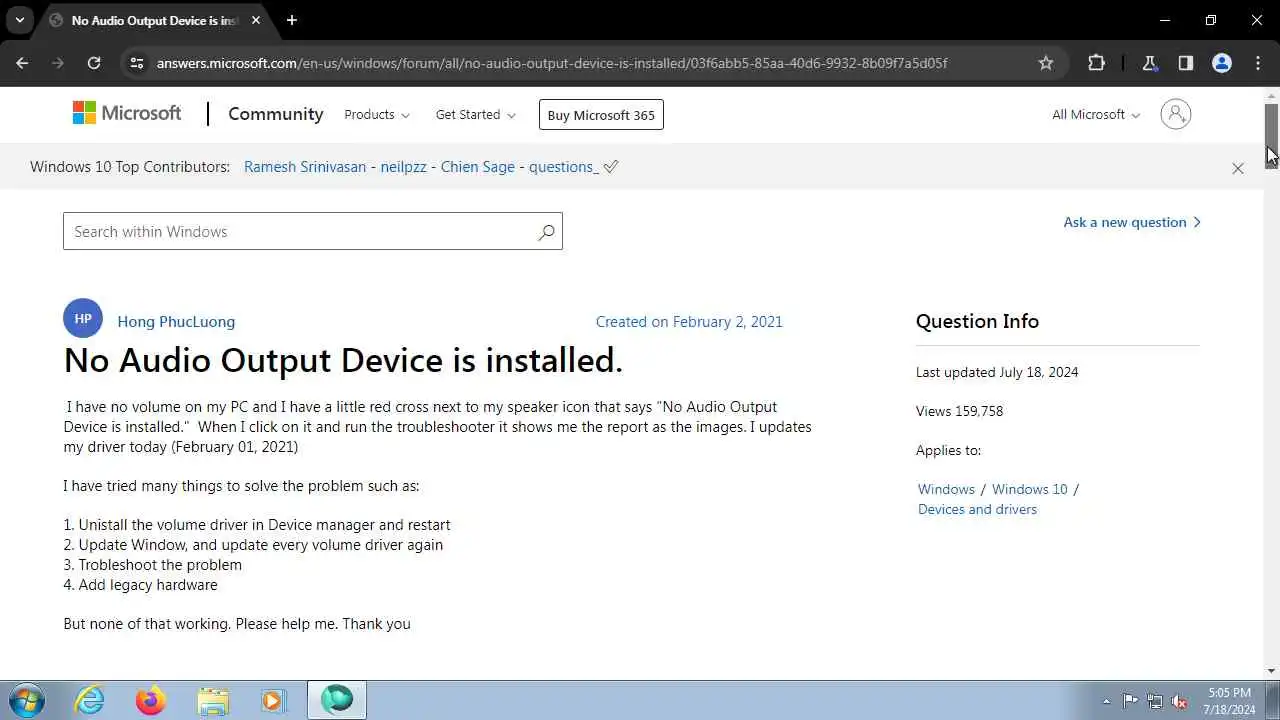Open Action Center flag icon
This screenshot has width=1280, height=720.
1130,701
